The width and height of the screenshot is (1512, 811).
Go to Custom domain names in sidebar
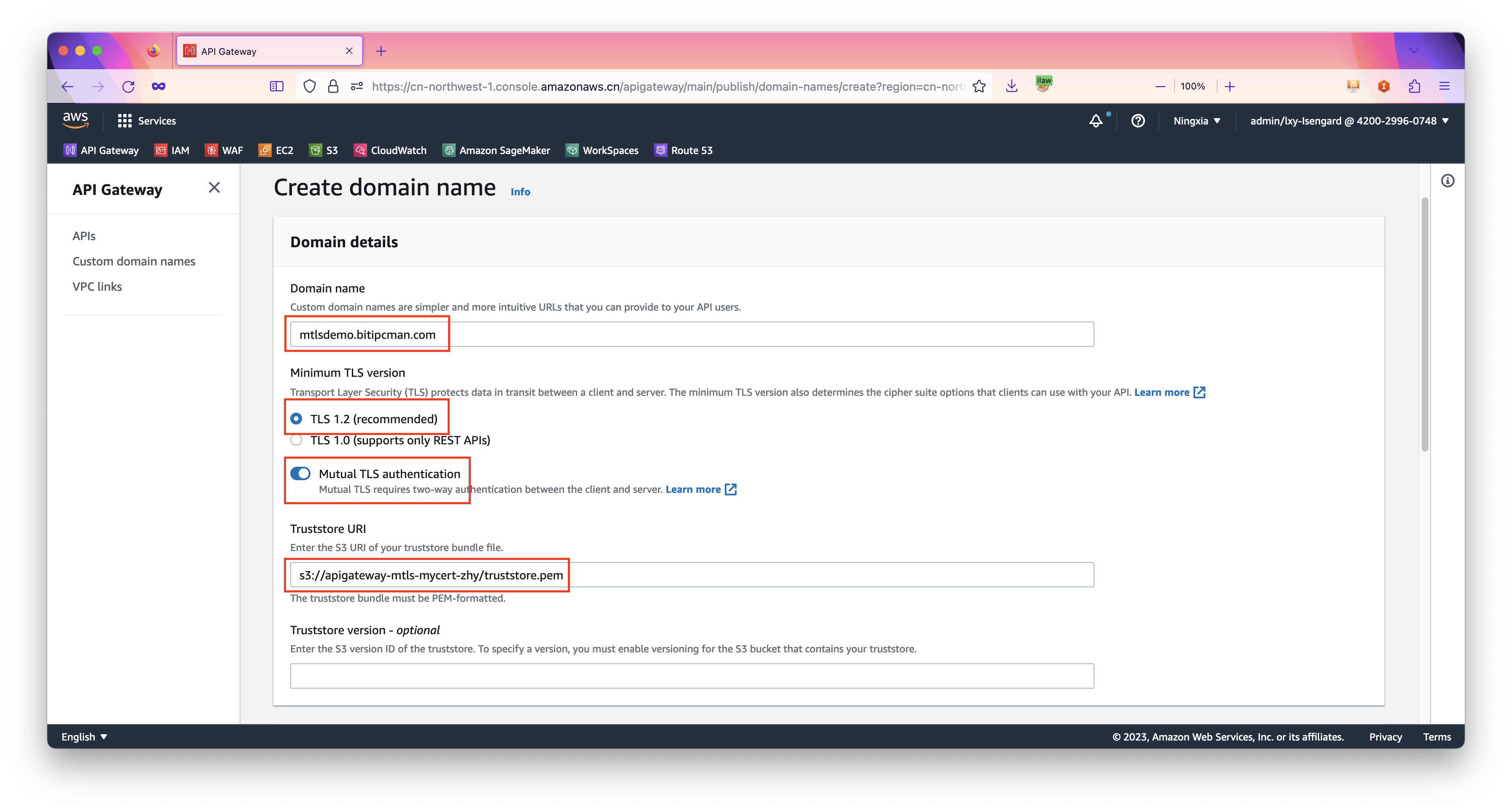click(134, 261)
